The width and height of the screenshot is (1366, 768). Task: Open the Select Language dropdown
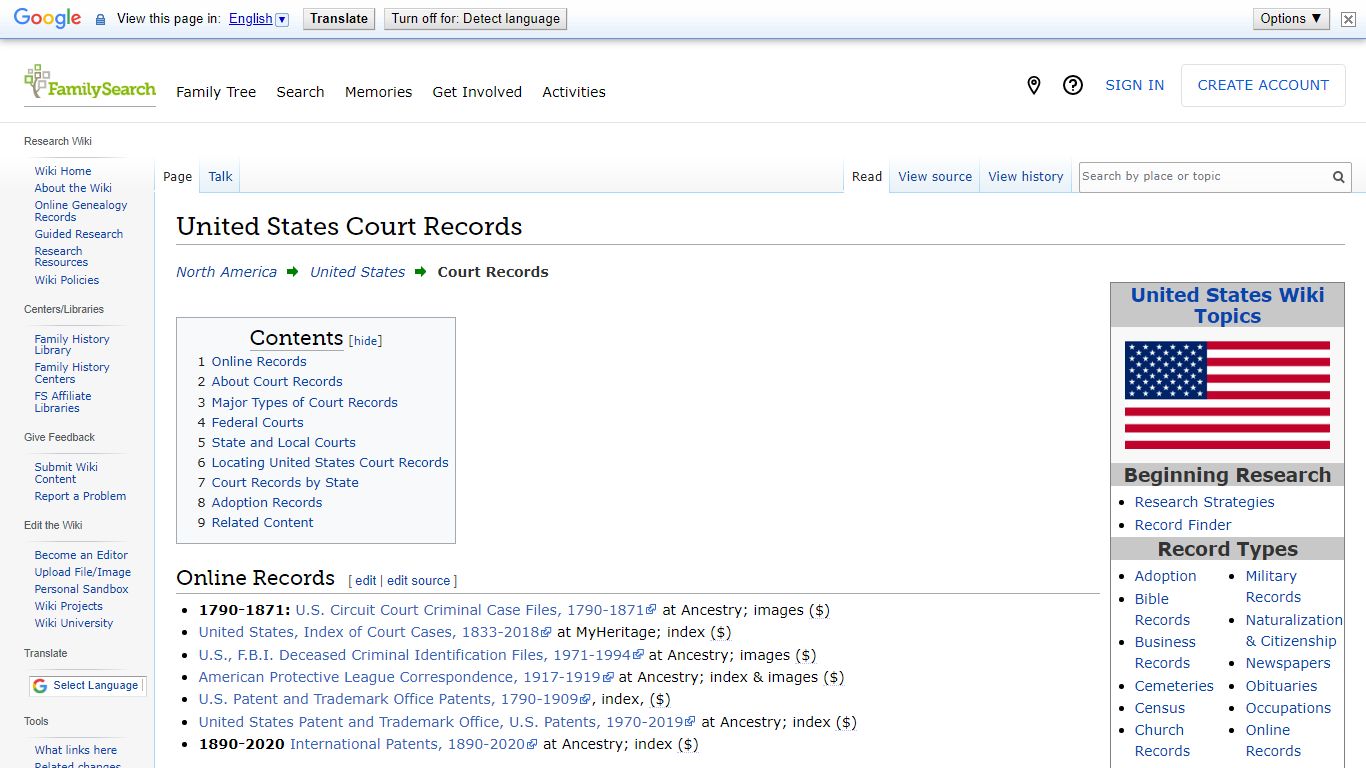pyautogui.click(x=87, y=686)
